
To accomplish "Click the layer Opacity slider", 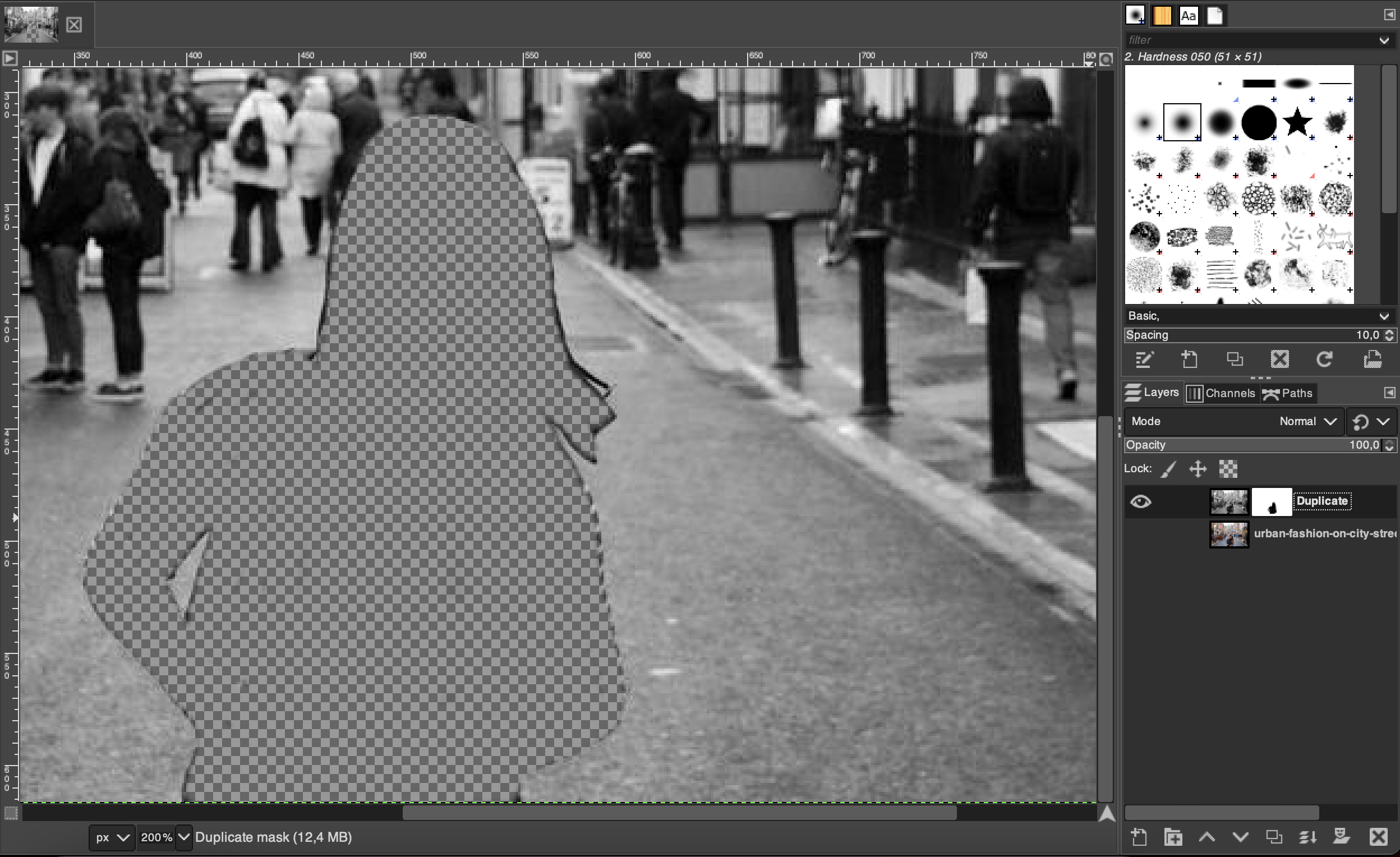I will coord(1250,445).
